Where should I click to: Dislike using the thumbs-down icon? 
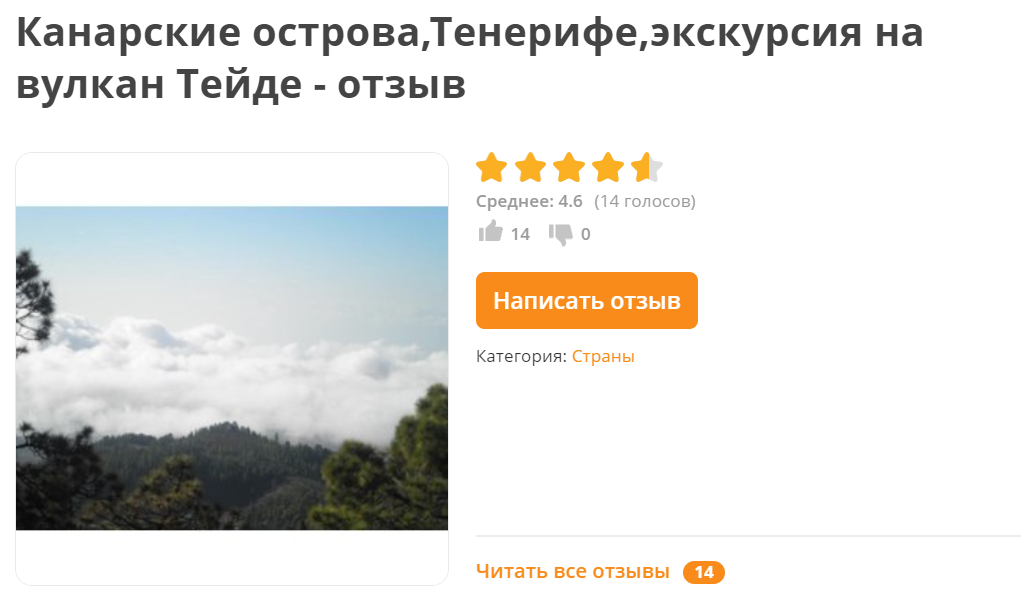(x=561, y=235)
